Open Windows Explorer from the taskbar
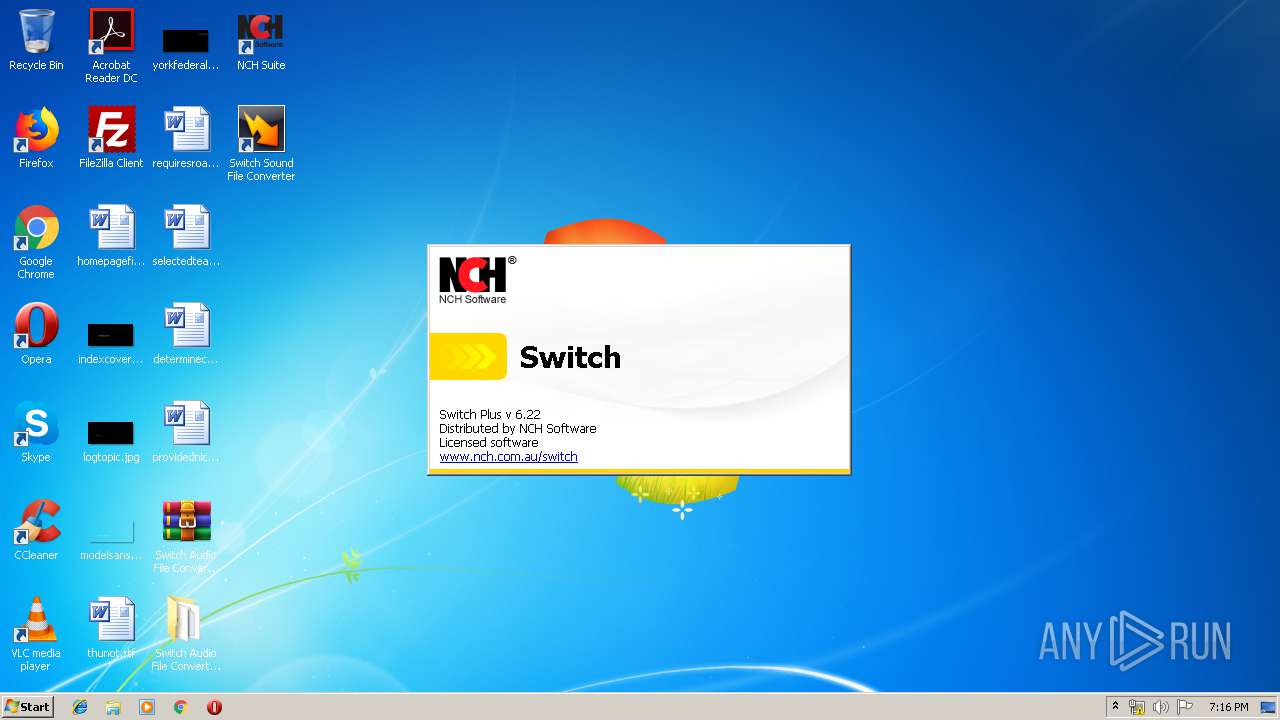The width and height of the screenshot is (1280, 720). pos(113,707)
